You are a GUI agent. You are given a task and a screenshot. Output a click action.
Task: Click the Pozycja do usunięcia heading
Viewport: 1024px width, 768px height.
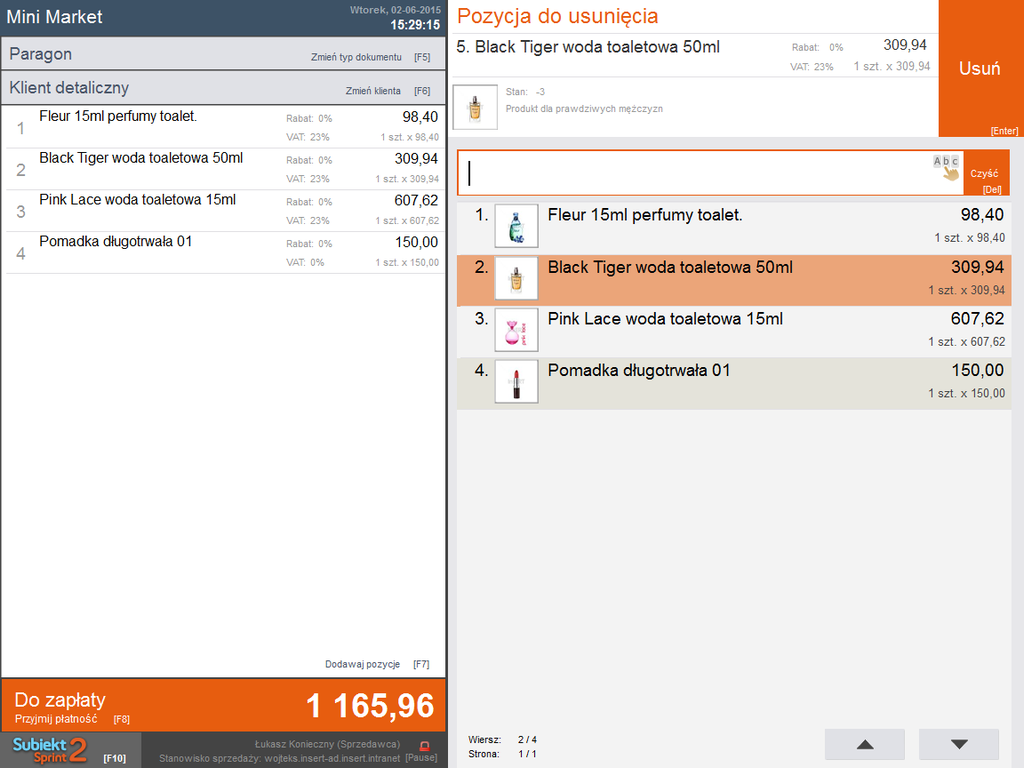[558, 16]
